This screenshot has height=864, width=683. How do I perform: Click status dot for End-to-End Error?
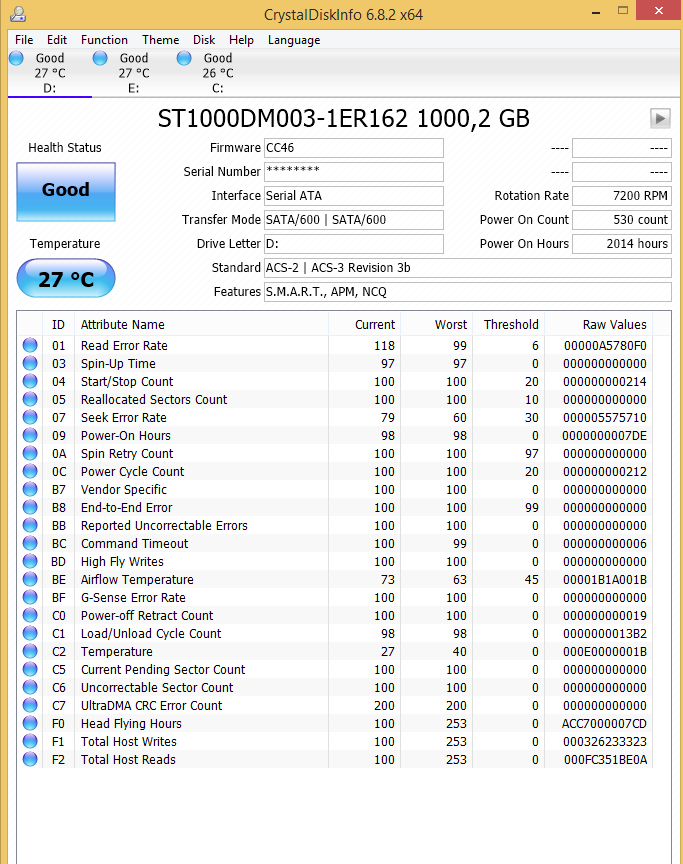[x=30, y=507]
